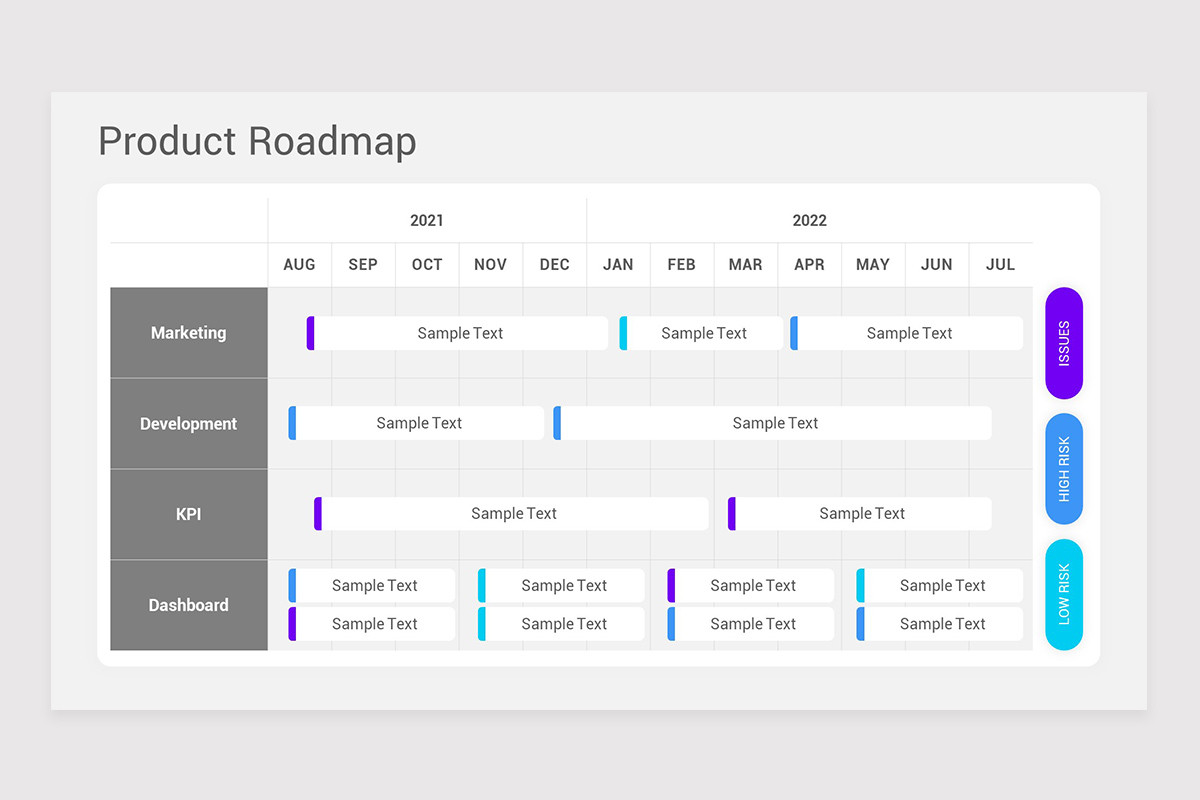Click the blue marker beside Marketing's April bar
The image size is (1200, 800).
(x=792, y=333)
